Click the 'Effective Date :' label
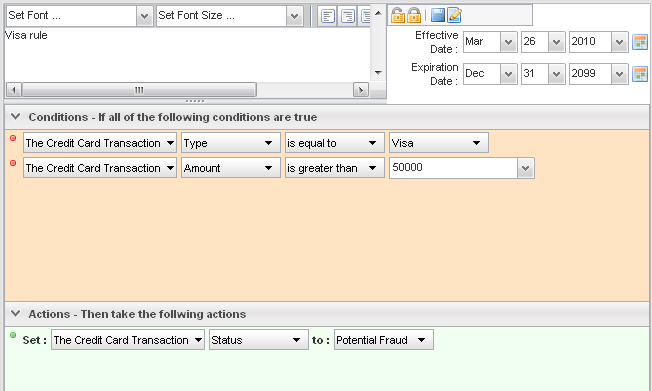 pyautogui.click(x=437, y=42)
